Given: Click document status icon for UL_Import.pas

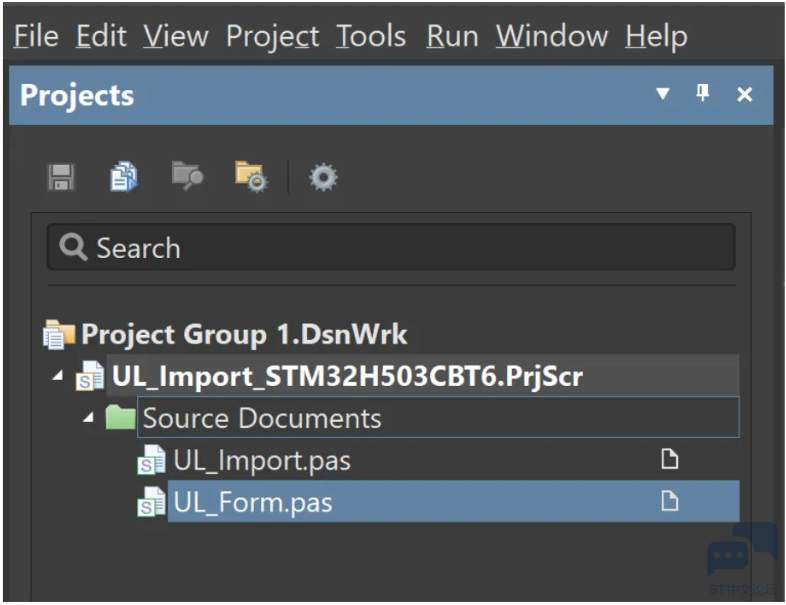Looking at the screenshot, I should 670,459.
